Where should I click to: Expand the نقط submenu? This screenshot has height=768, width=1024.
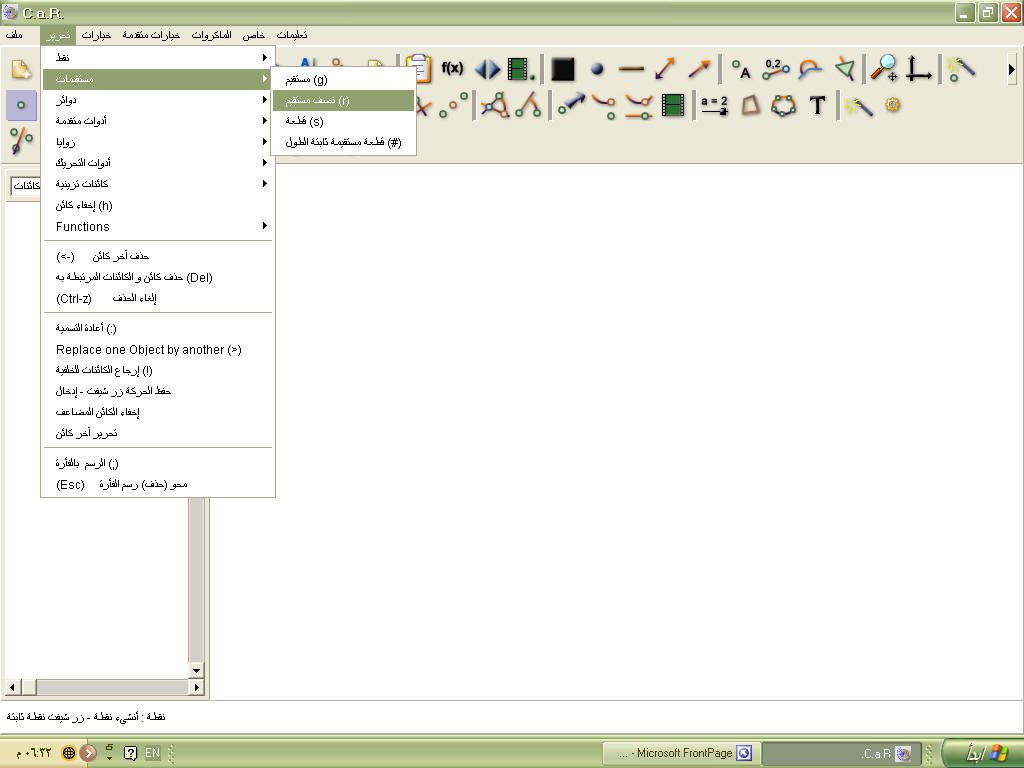point(157,57)
